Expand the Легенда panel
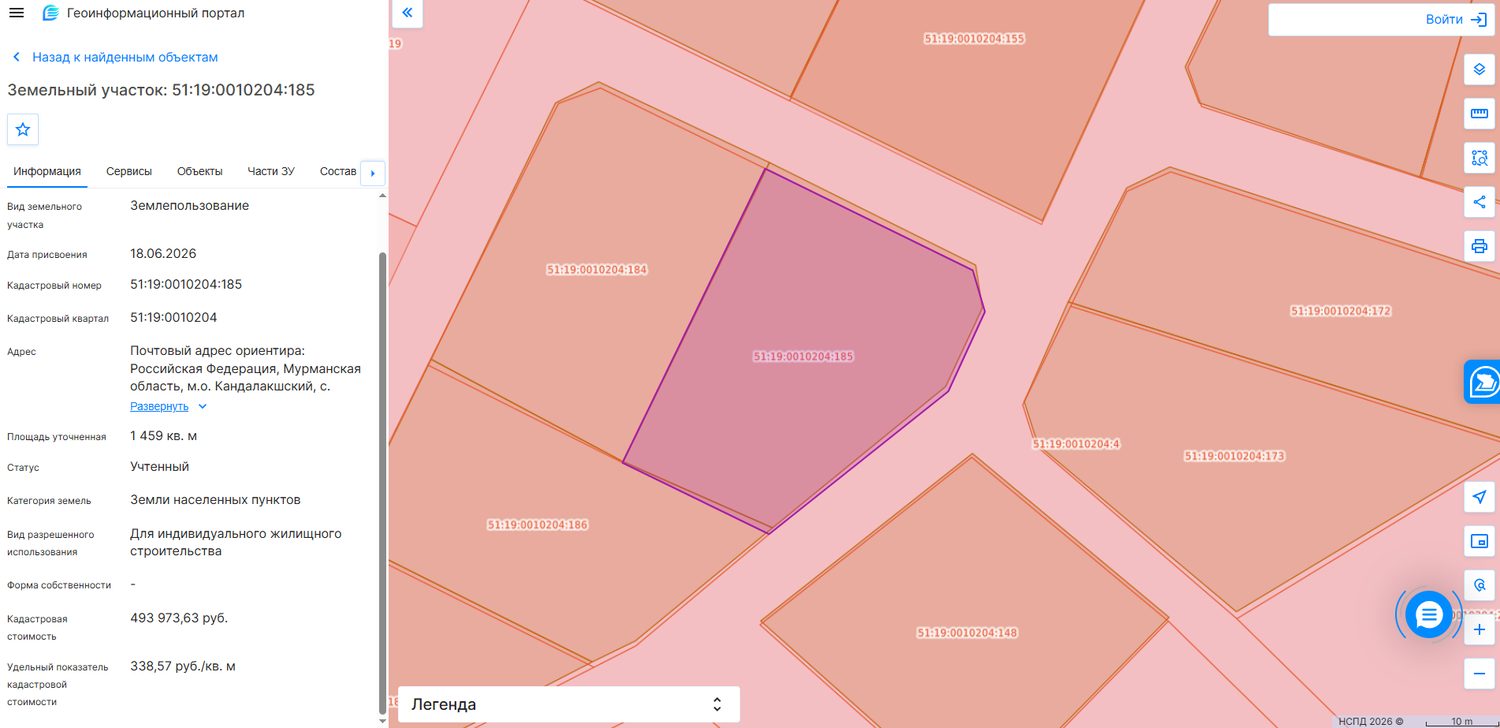The height and width of the screenshot is (728, 1500). pyautogui.click(x=569, y=704)
